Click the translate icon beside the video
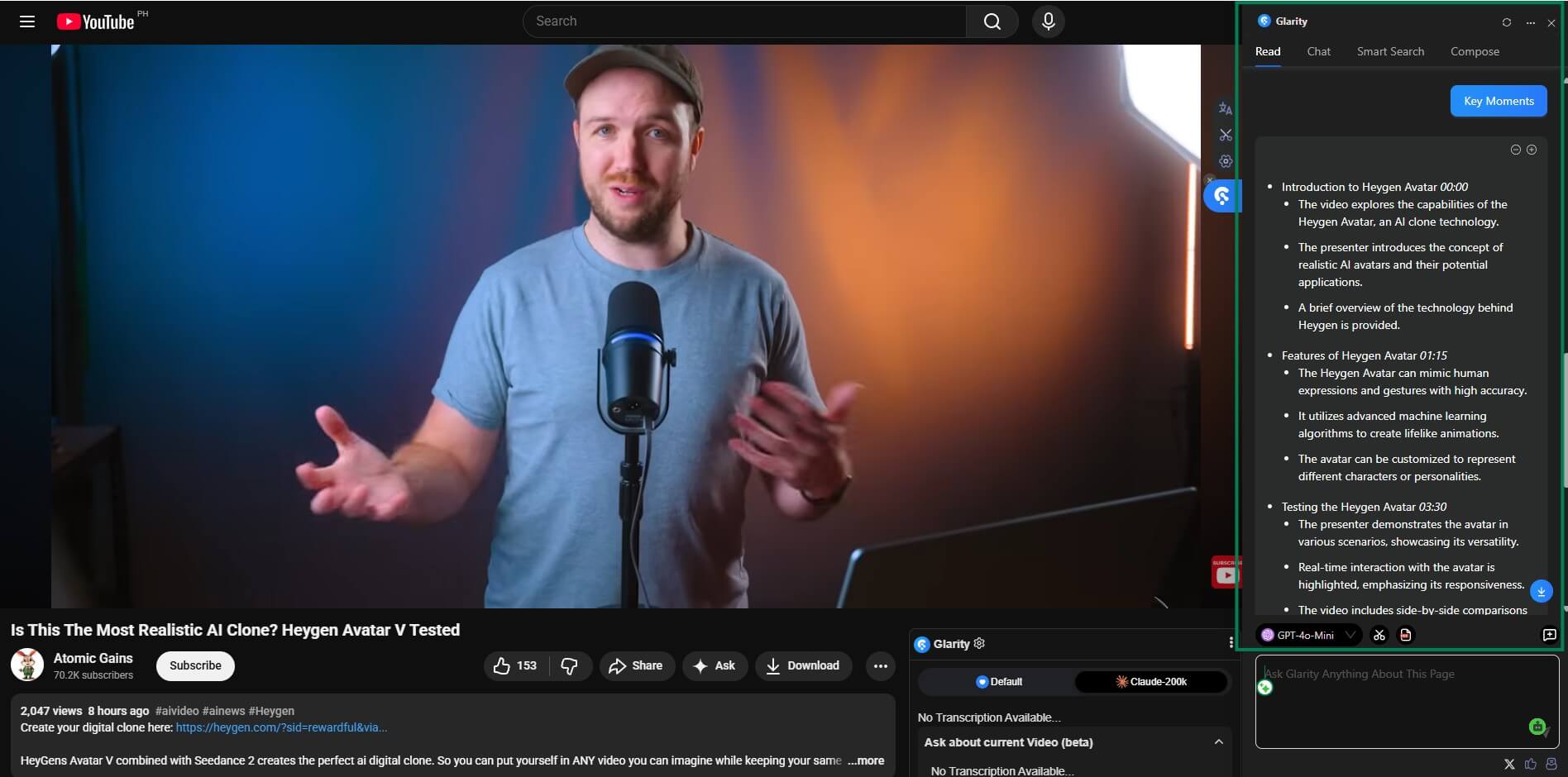 tap(1226, 108)
